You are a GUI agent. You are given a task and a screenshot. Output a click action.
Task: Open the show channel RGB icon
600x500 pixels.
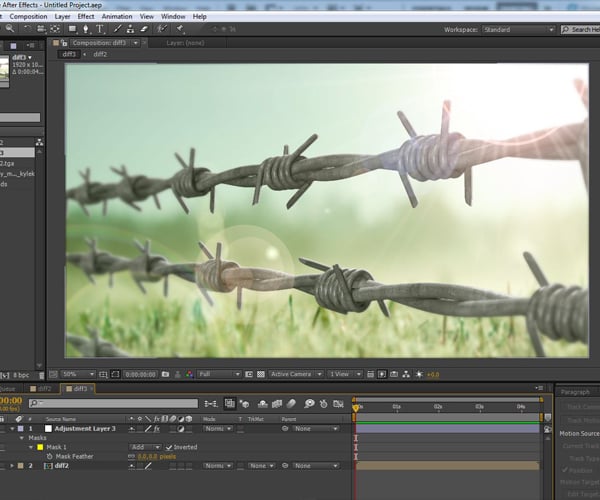pos(189,374)
